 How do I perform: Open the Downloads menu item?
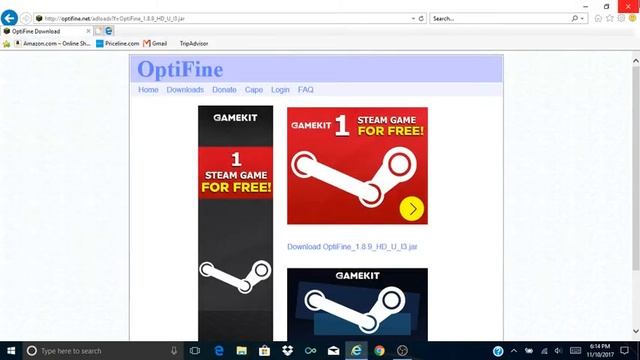tap(185, 90)
